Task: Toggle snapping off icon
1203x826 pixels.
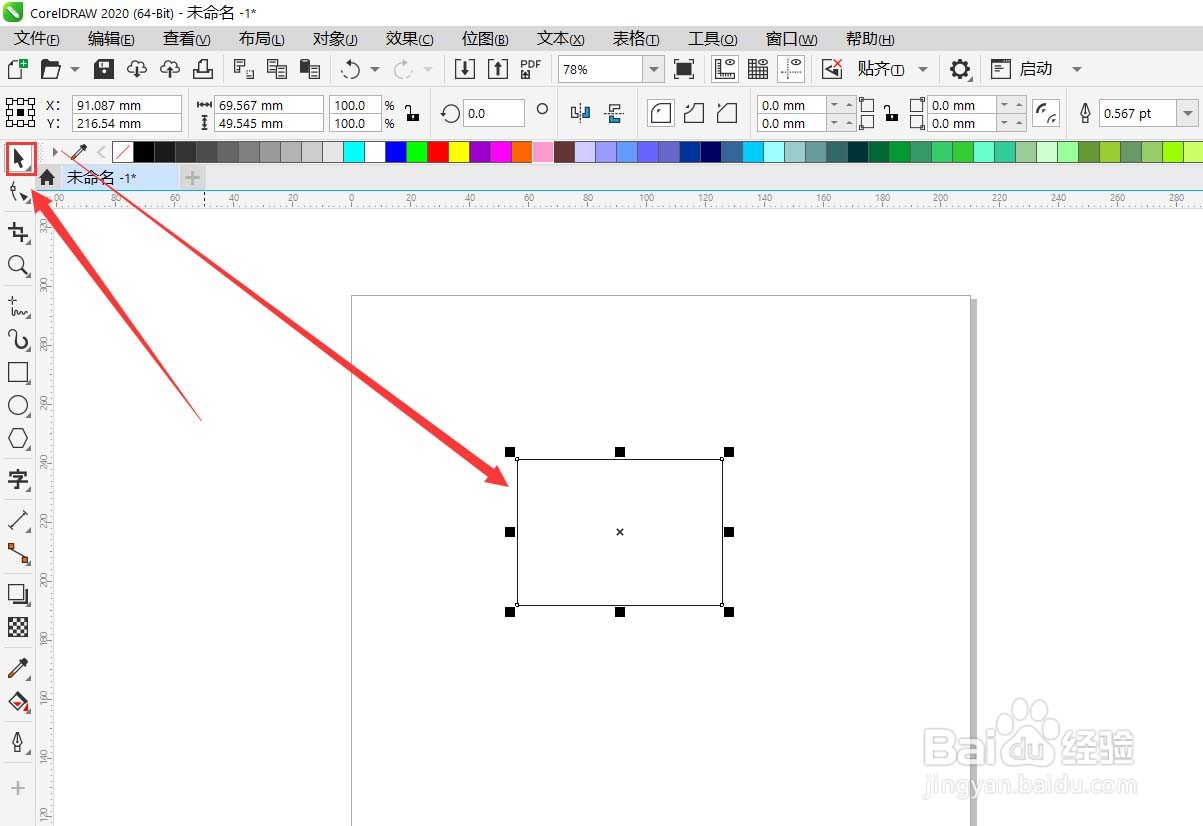Action: [x=832, y=69]
